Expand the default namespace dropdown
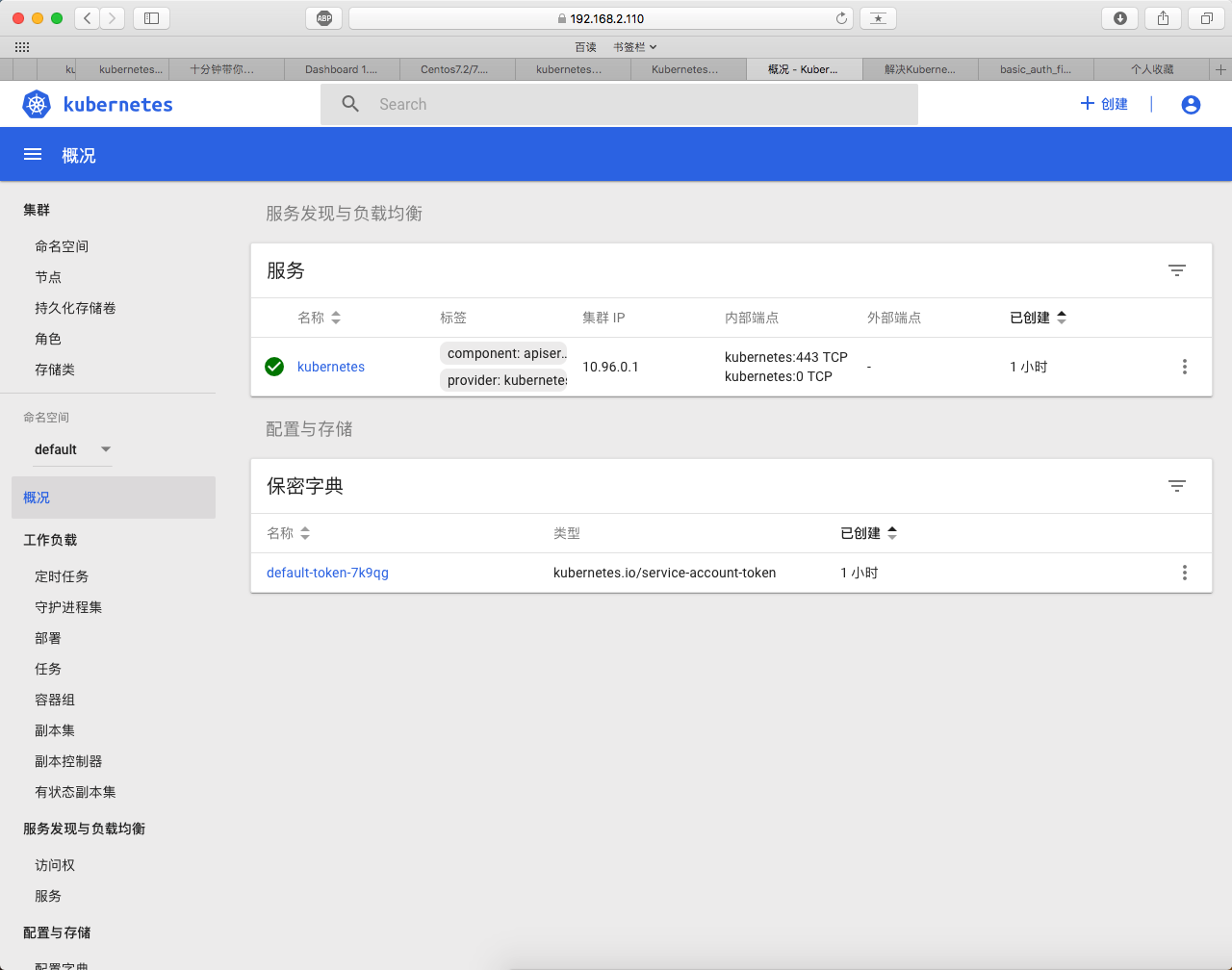The height and width of the screenshot is (970, 1232). pos(73,449)
